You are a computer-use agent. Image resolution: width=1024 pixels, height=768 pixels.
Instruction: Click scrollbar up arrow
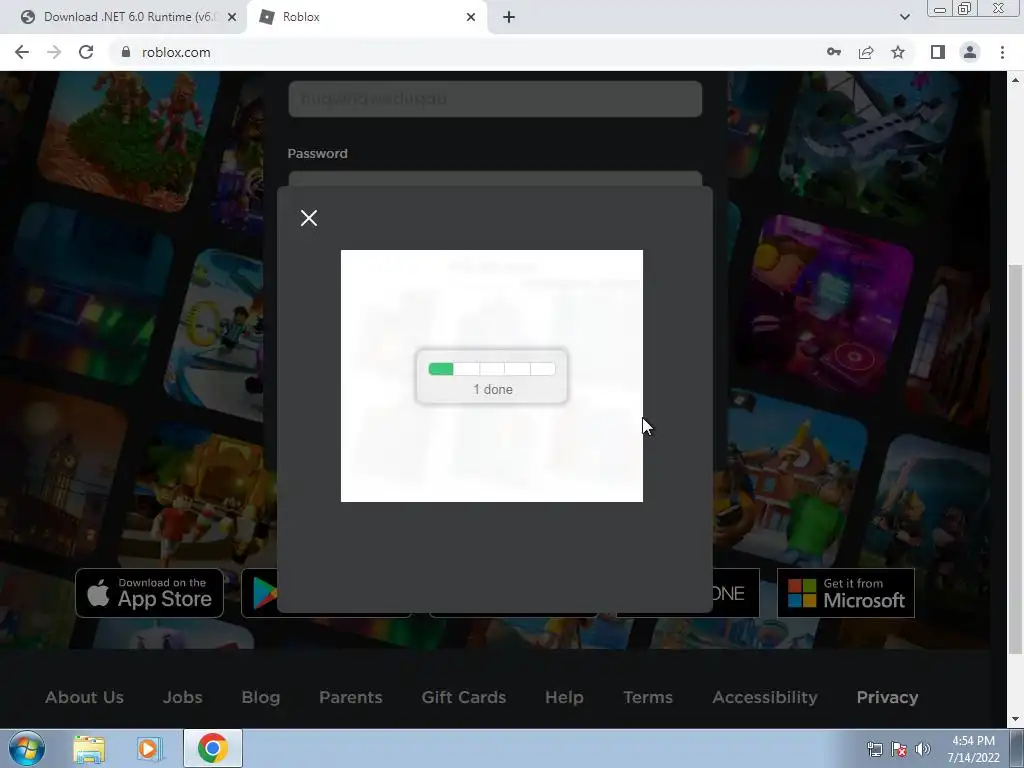(x=1015, y=80)
